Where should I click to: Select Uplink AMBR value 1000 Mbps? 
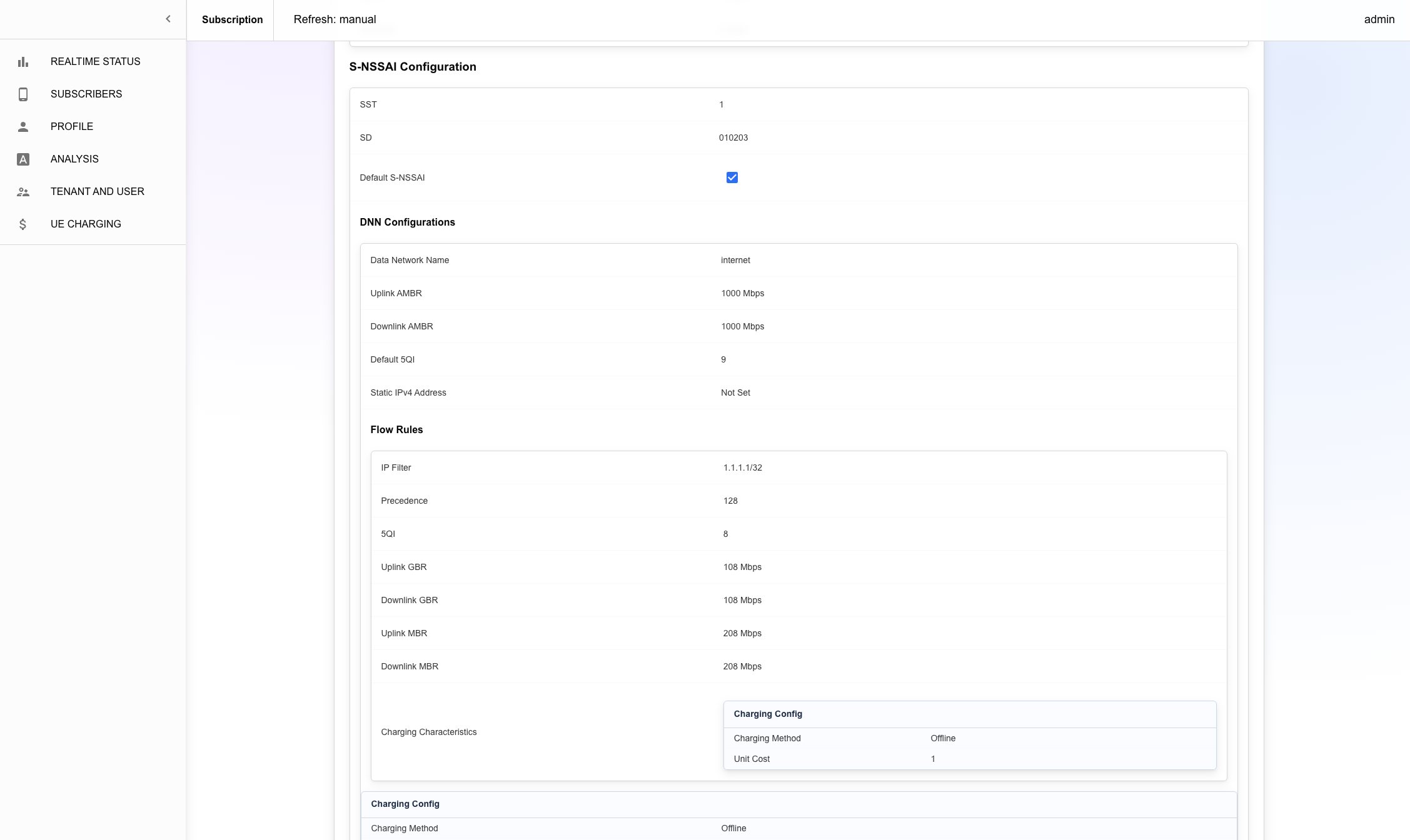743,293
